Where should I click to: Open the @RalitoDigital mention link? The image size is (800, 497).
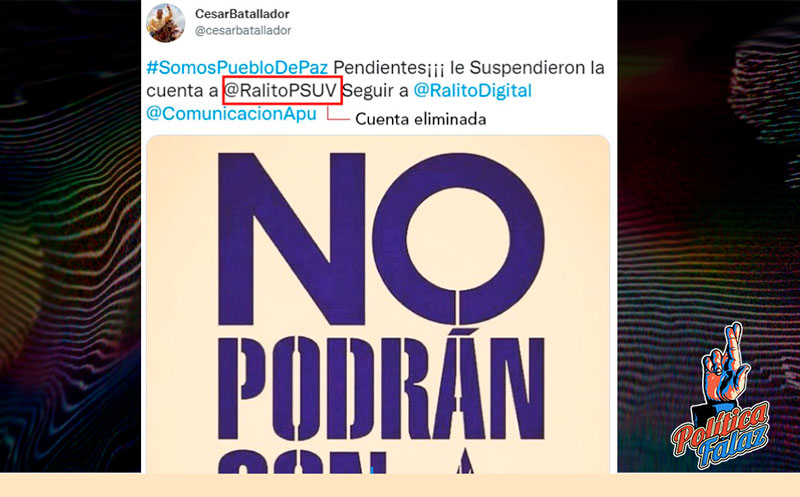472,90
